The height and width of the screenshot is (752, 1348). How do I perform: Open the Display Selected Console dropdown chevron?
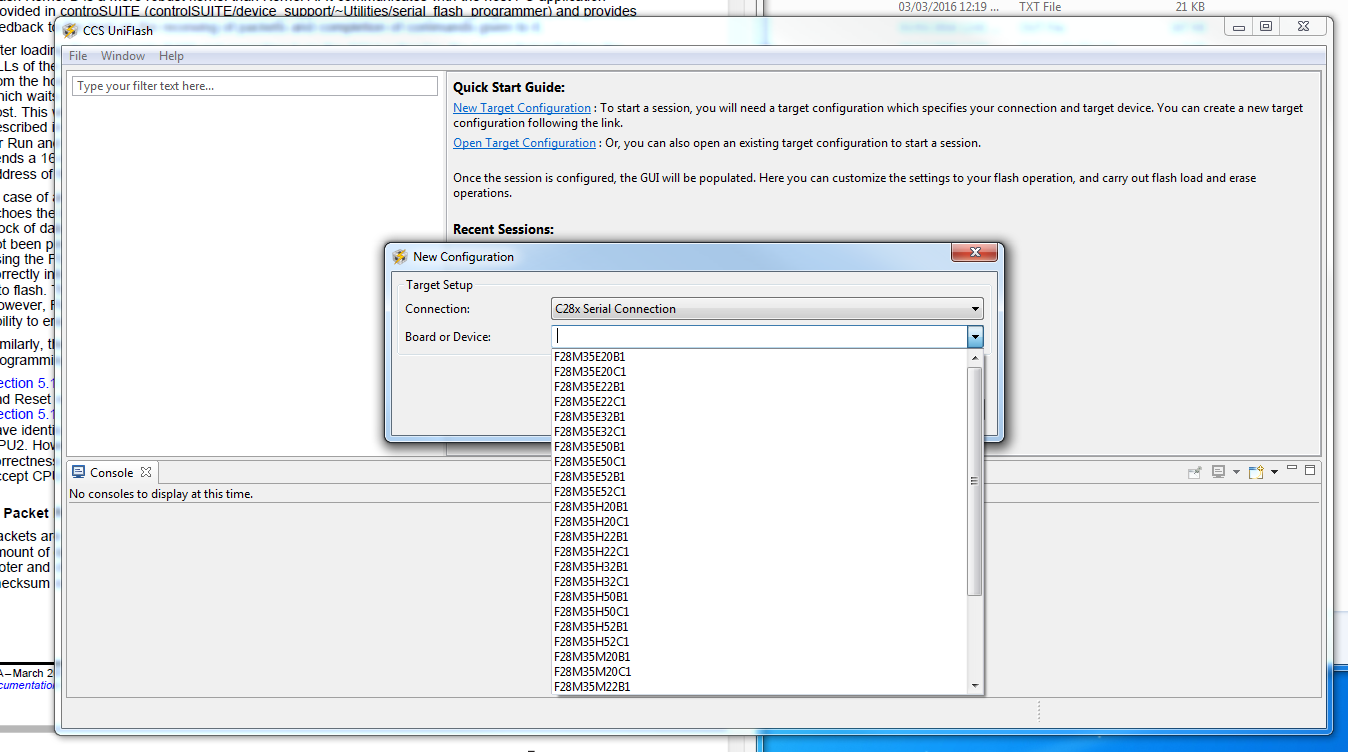1236,471
